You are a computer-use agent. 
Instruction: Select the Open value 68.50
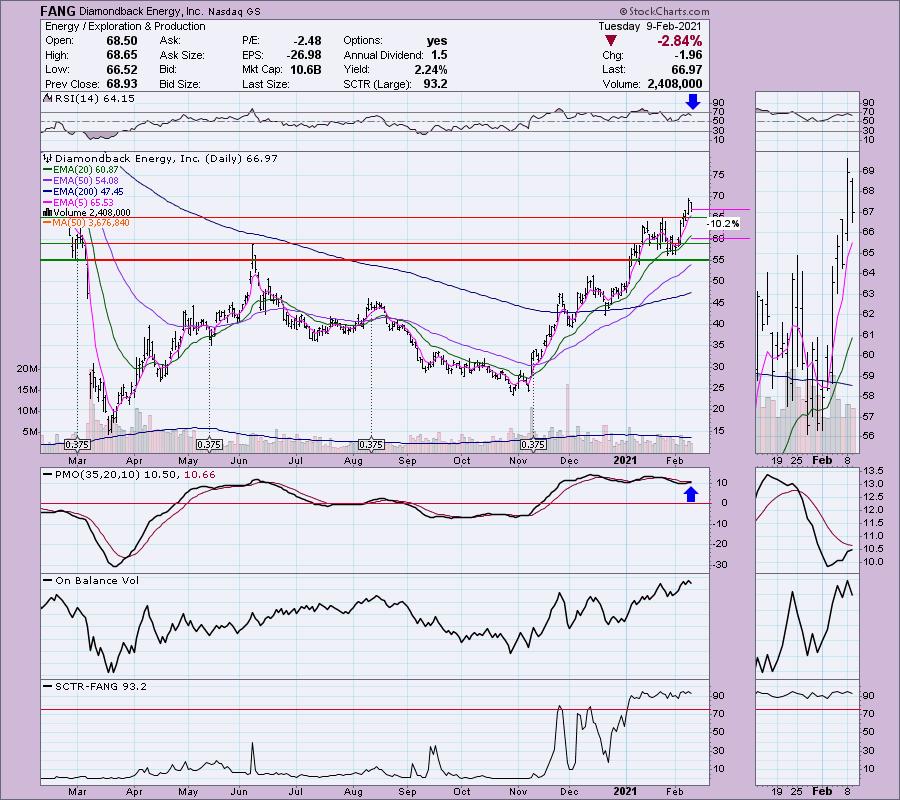[x=121, y=41]
